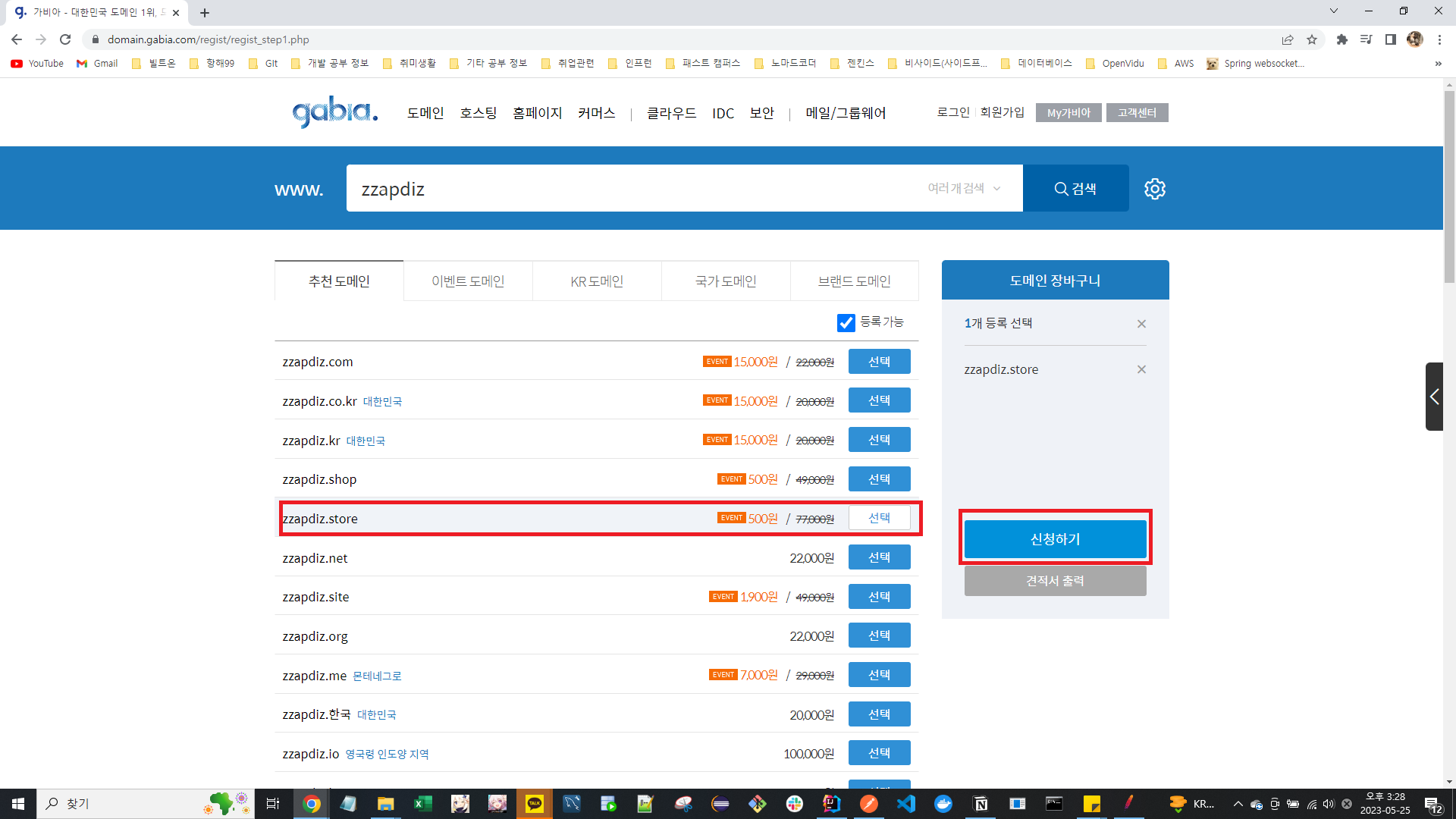Expand the black side panel arrow

[1434, 397]
